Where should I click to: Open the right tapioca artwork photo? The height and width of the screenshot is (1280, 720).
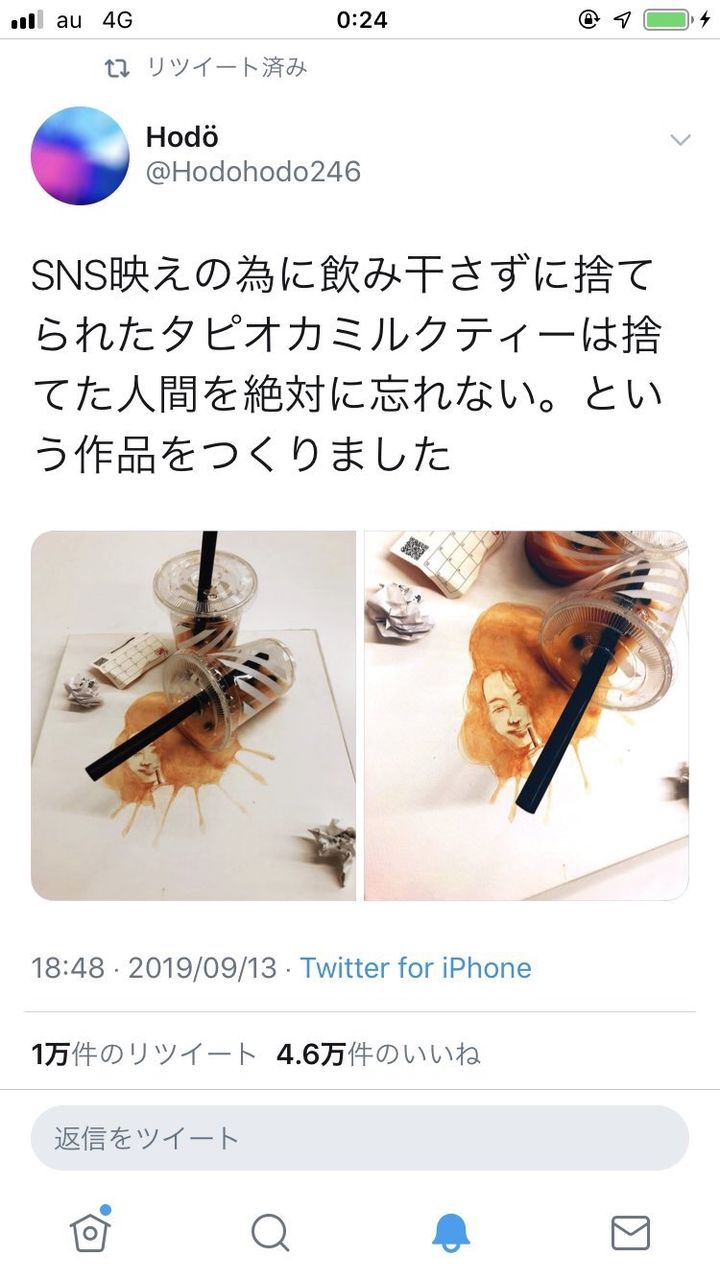(x=526, y=716)
